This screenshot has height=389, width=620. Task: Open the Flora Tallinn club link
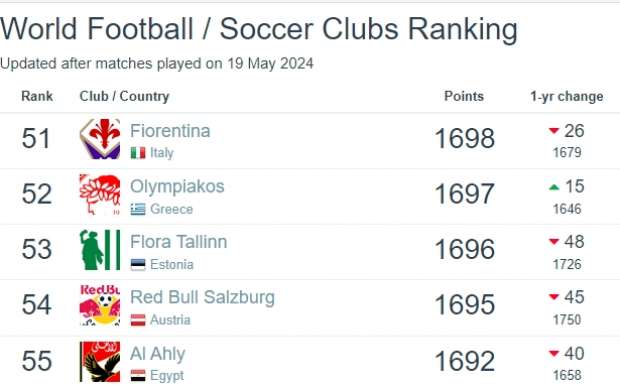click(x=179, y=242)
